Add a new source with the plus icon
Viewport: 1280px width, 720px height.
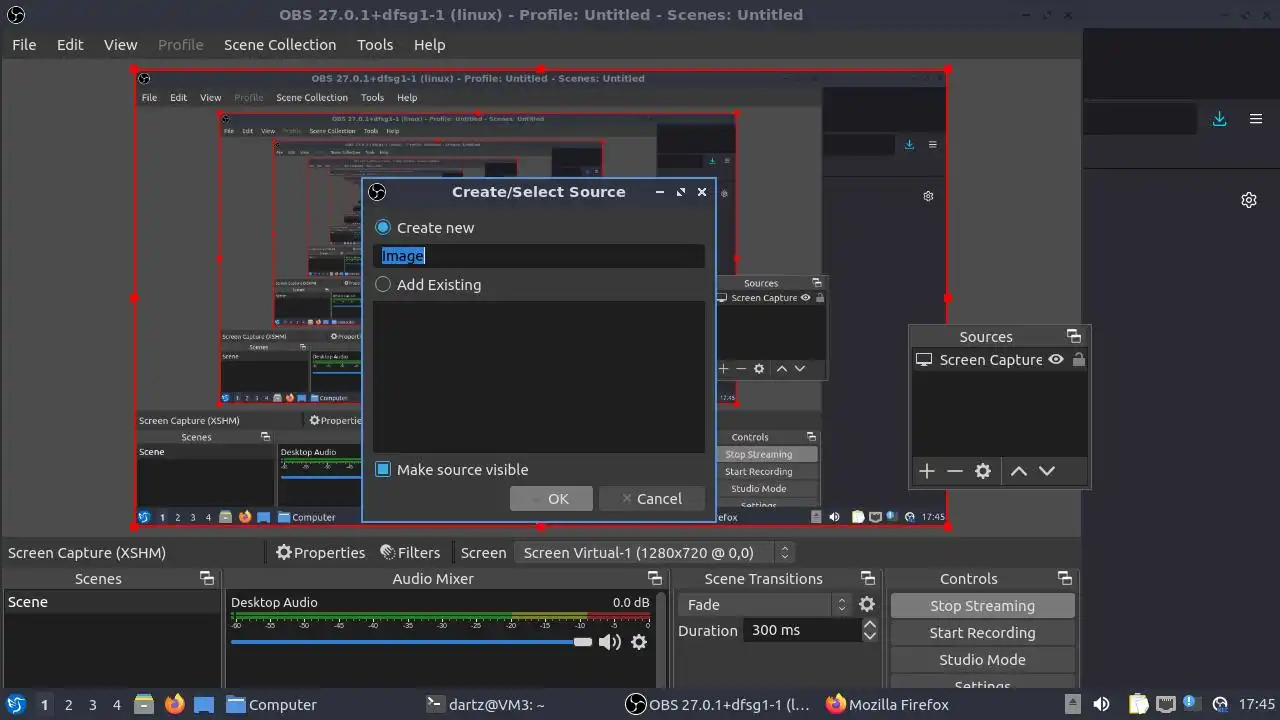point(927,471)
